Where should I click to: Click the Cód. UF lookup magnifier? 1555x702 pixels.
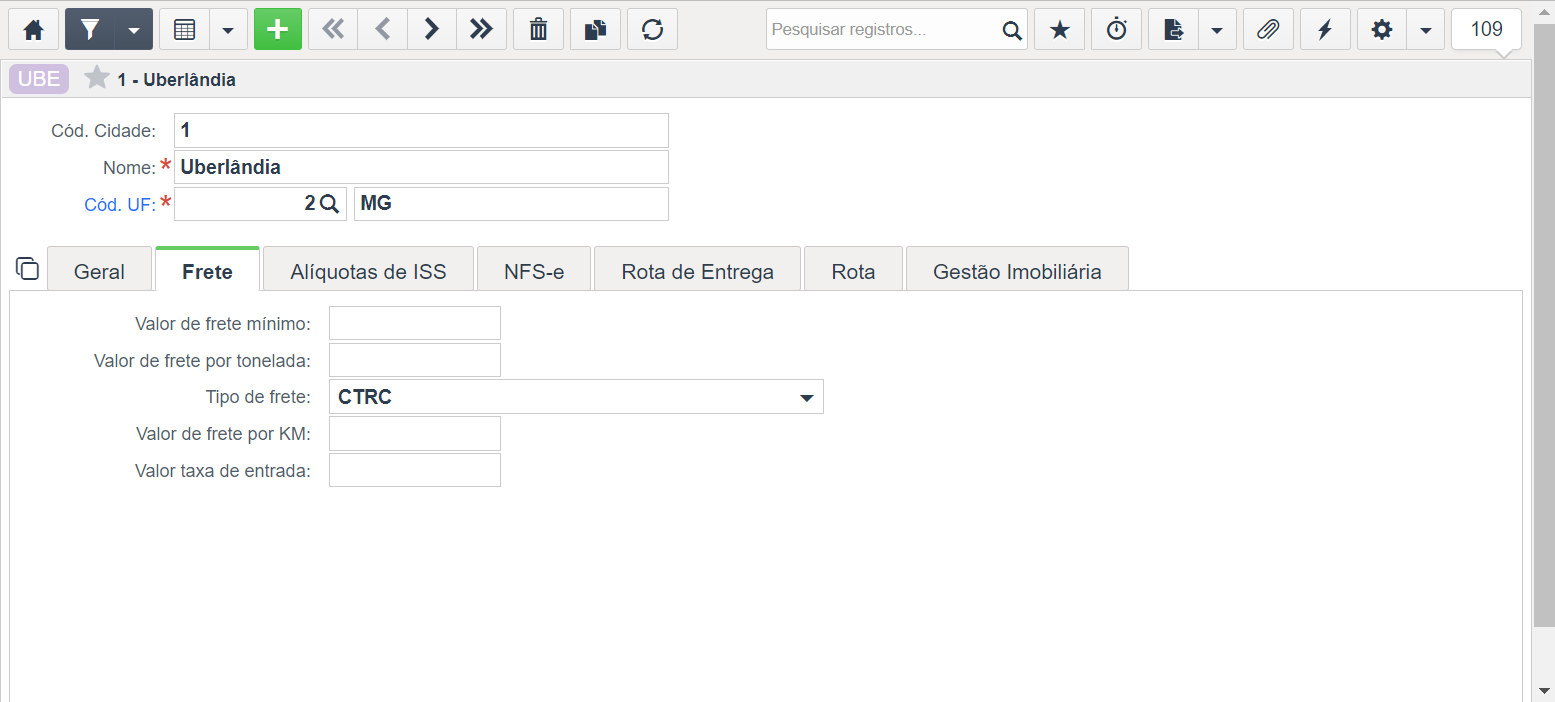click(330, 204)
